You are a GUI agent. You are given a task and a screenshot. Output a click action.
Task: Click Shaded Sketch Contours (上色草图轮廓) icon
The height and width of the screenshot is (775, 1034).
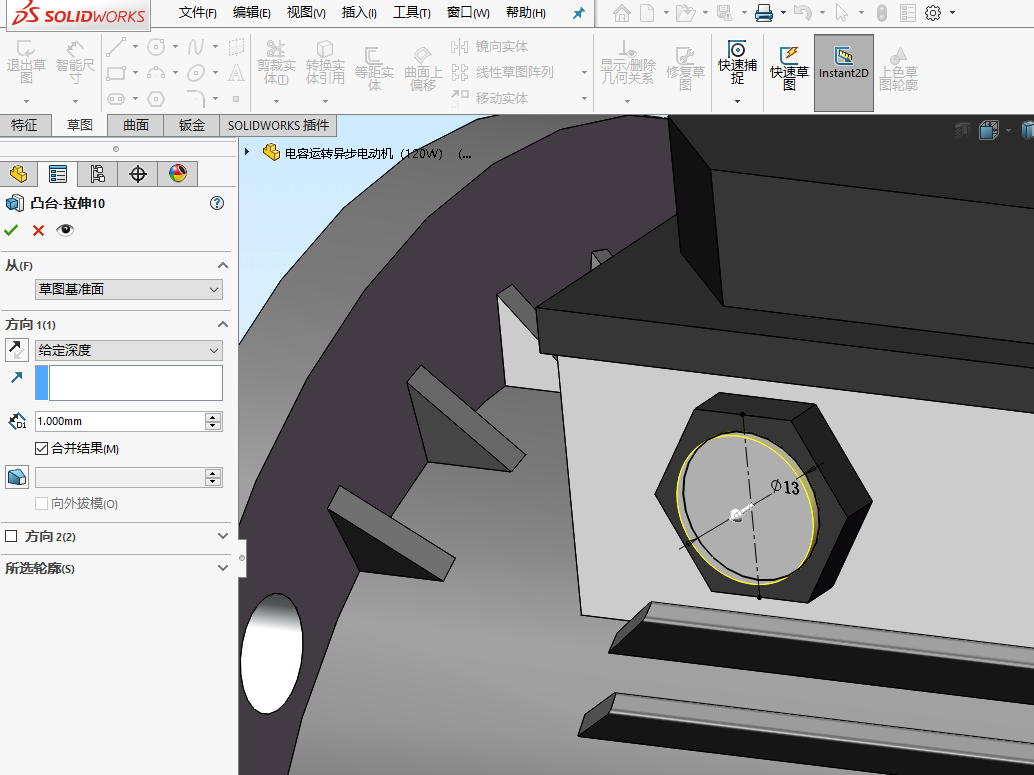coord(898,68)
